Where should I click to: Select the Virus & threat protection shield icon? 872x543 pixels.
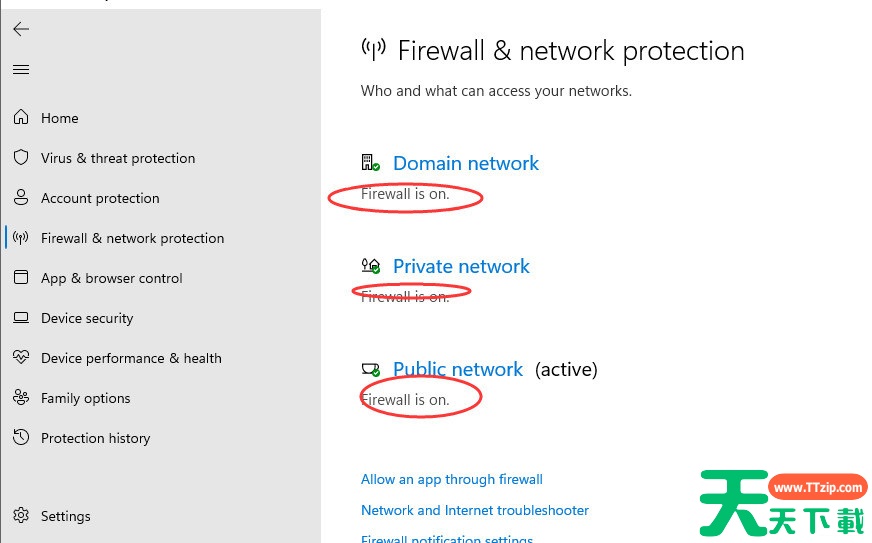tap(21, 157)
